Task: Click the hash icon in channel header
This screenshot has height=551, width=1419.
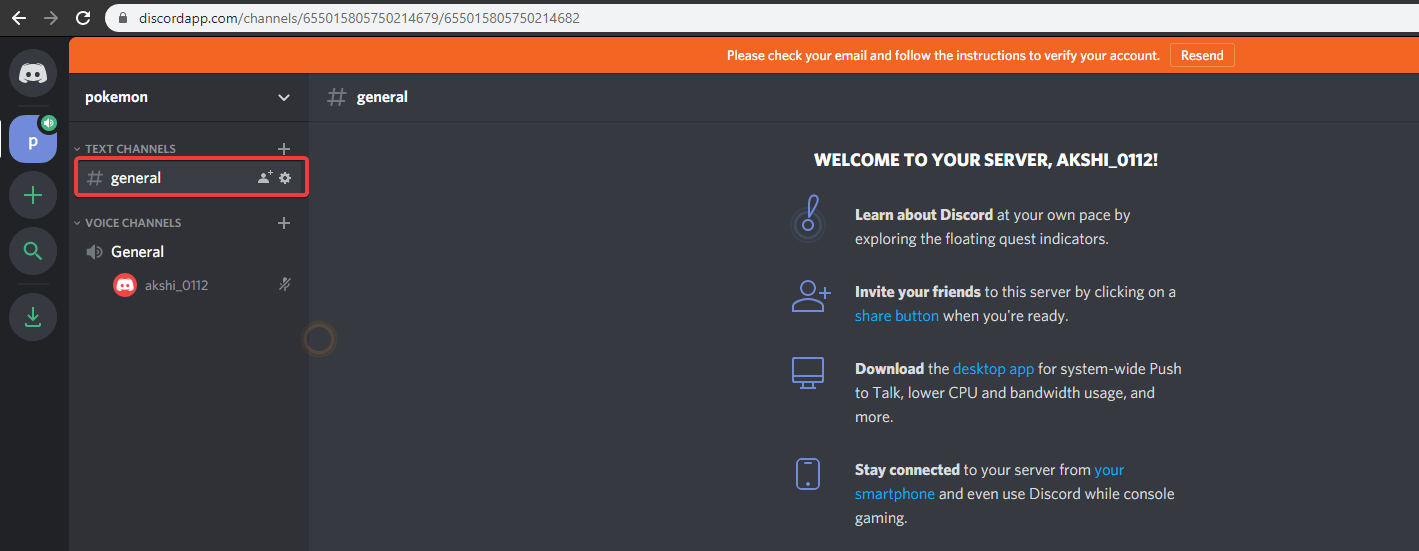Action: (x=338, y=97)
